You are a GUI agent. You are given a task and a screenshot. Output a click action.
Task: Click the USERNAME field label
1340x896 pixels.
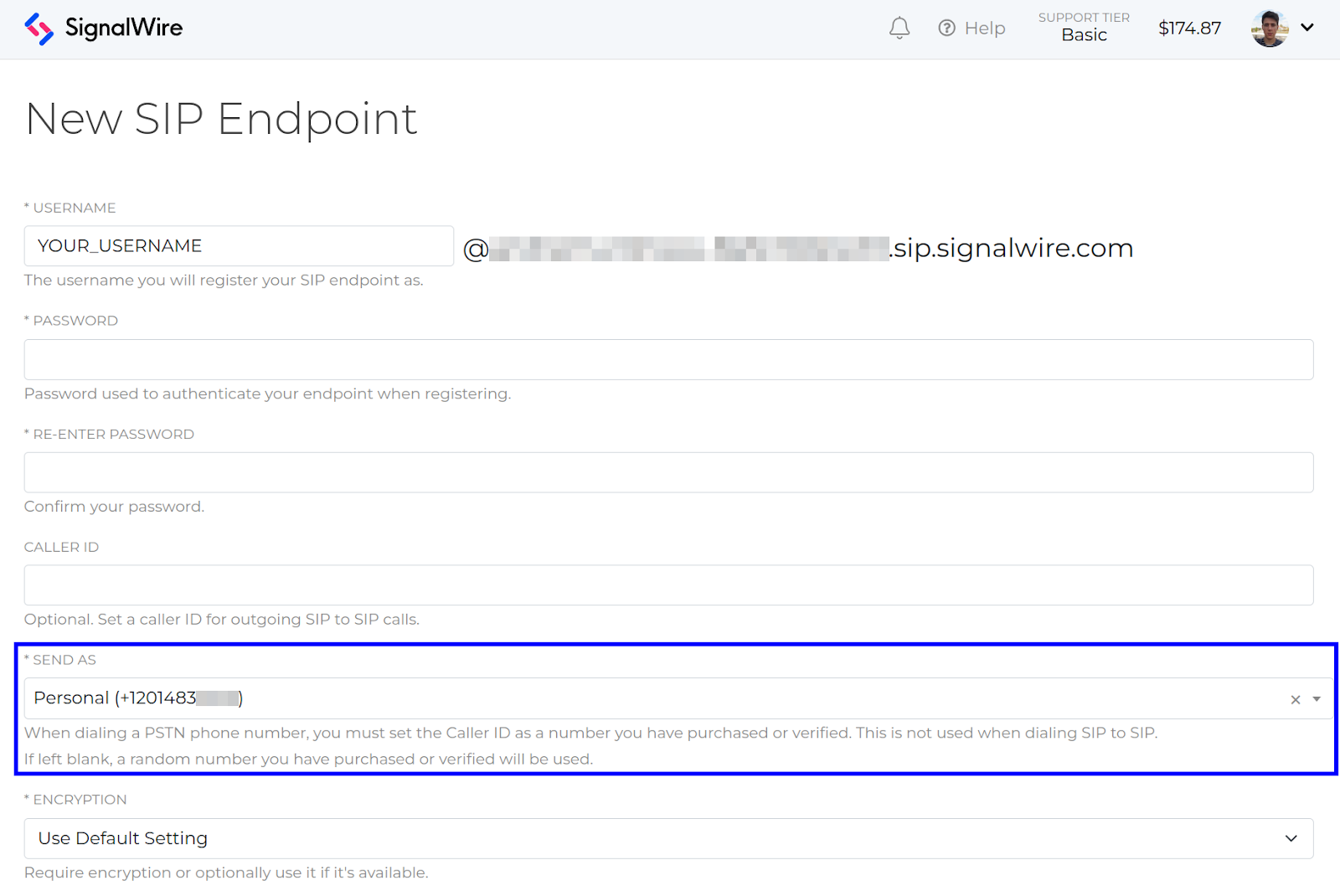point(70,208)
